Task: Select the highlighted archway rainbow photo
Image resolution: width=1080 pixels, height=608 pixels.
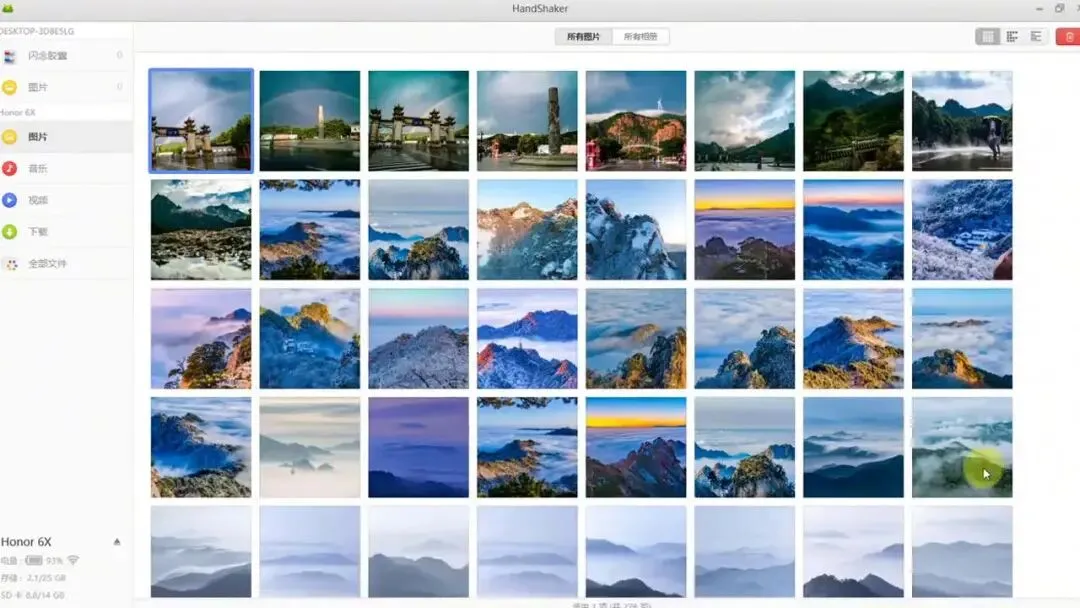Action: click(x=201, y=120)
